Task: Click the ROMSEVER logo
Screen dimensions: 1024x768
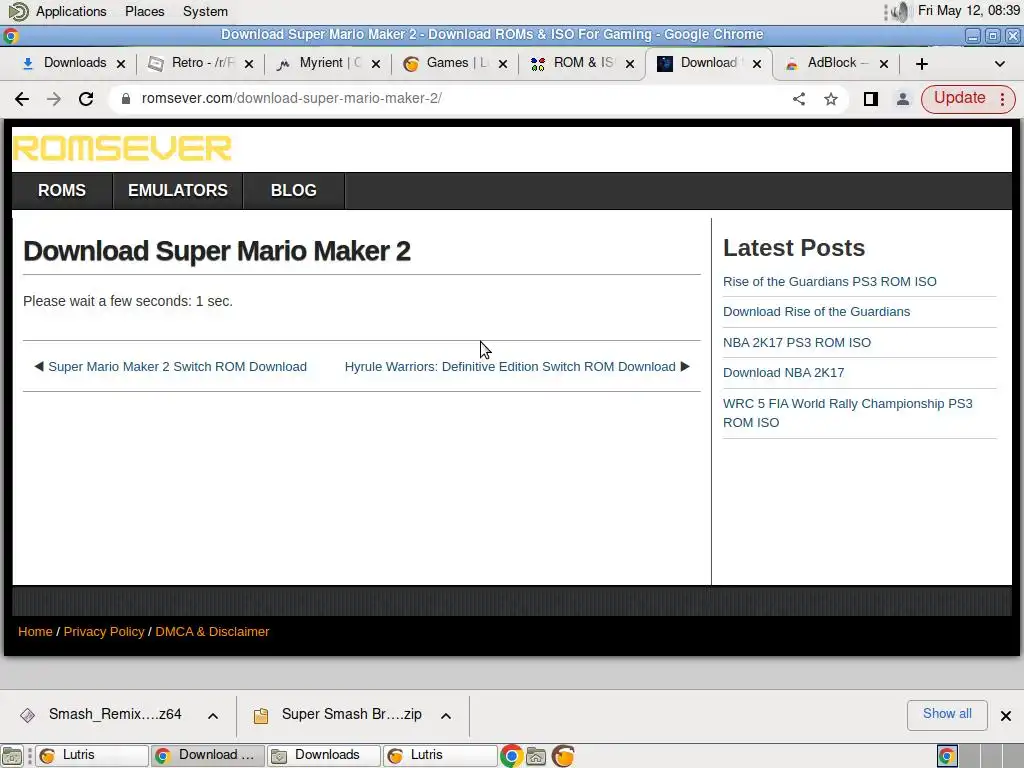Action: [x=122, y=148]
